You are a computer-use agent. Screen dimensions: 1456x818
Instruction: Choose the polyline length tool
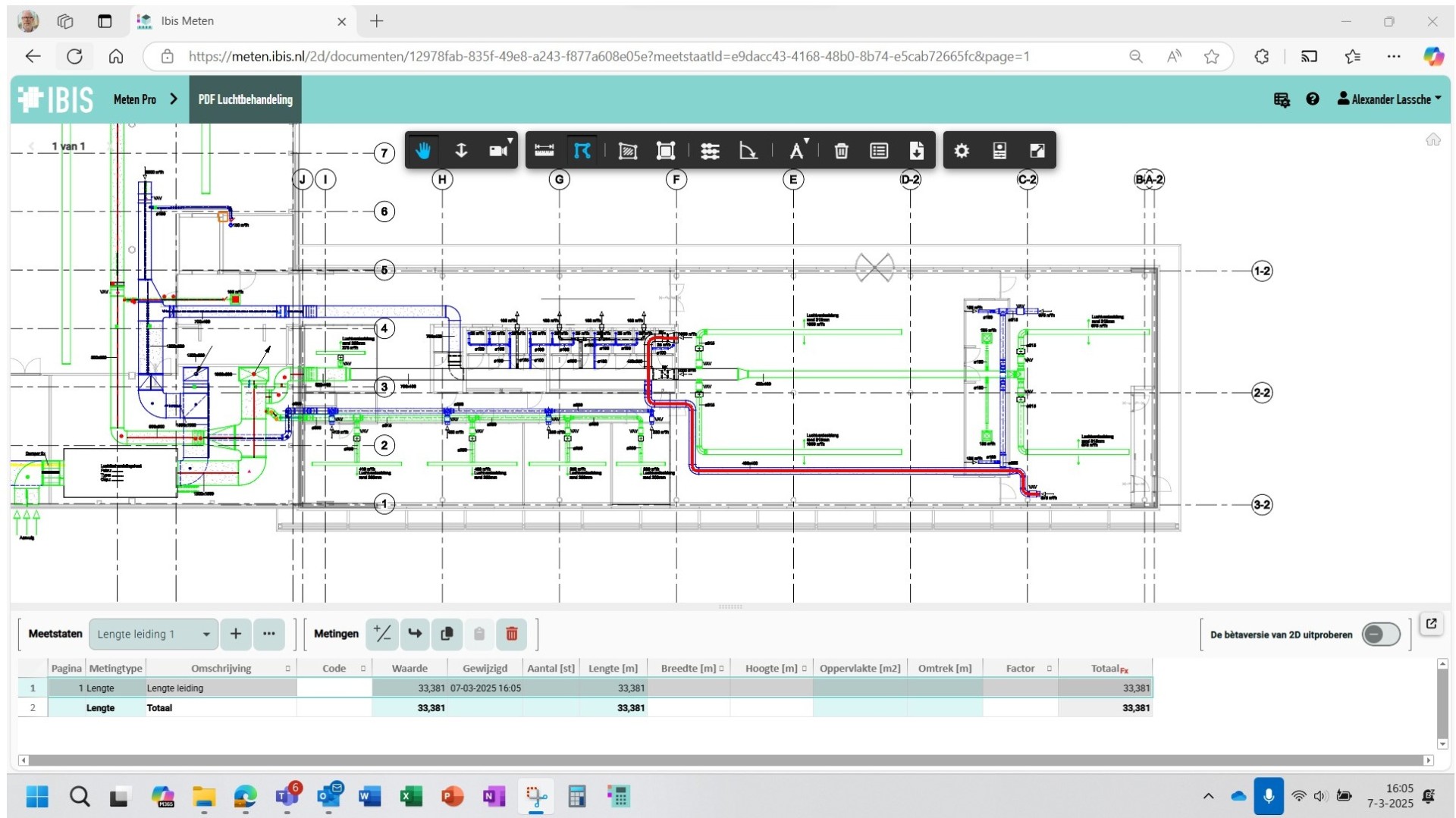pyautogui.click(x=582, y=151)
